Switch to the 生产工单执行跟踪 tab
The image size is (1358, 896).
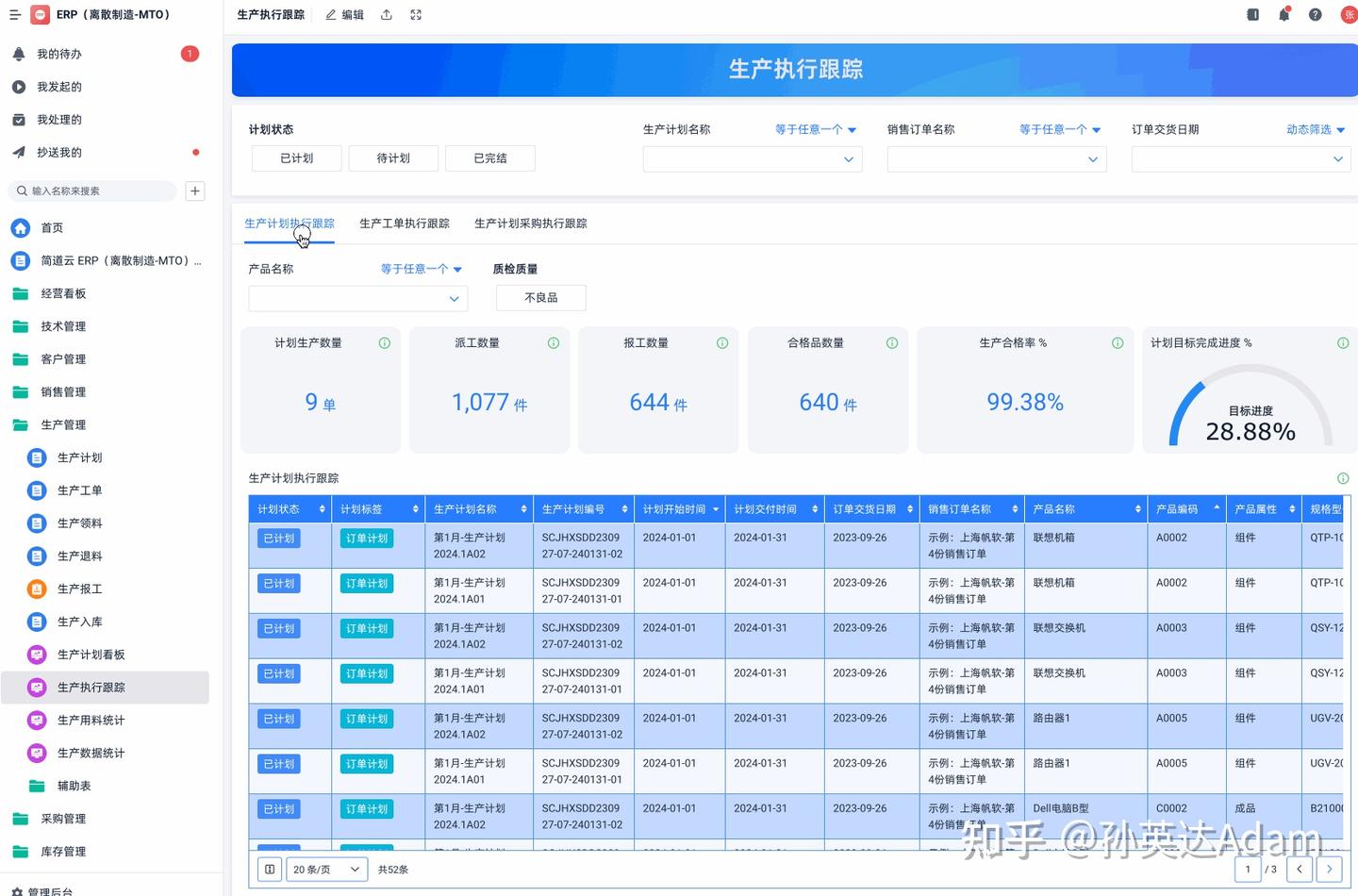405,224
